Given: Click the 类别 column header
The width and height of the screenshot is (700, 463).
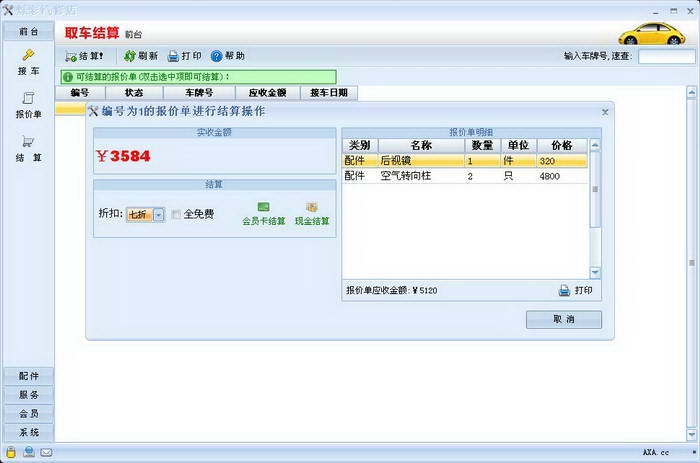Looking at the screenshot, I should (x=360, y=146).
